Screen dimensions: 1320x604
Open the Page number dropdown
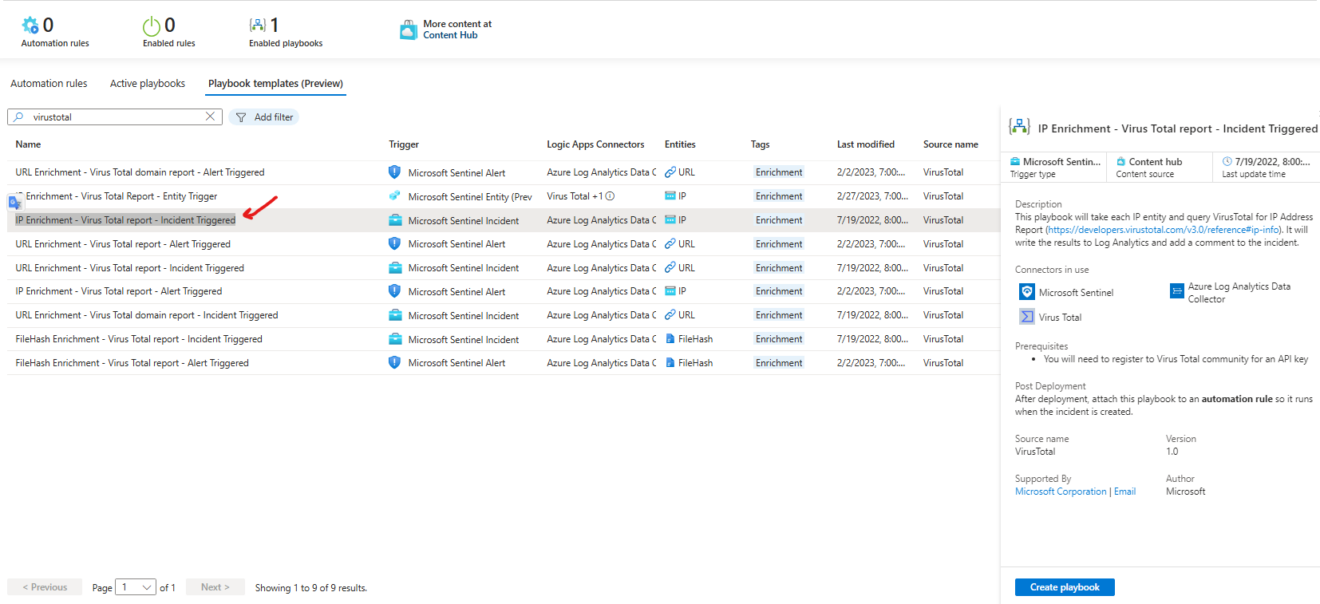pos(135,587)
